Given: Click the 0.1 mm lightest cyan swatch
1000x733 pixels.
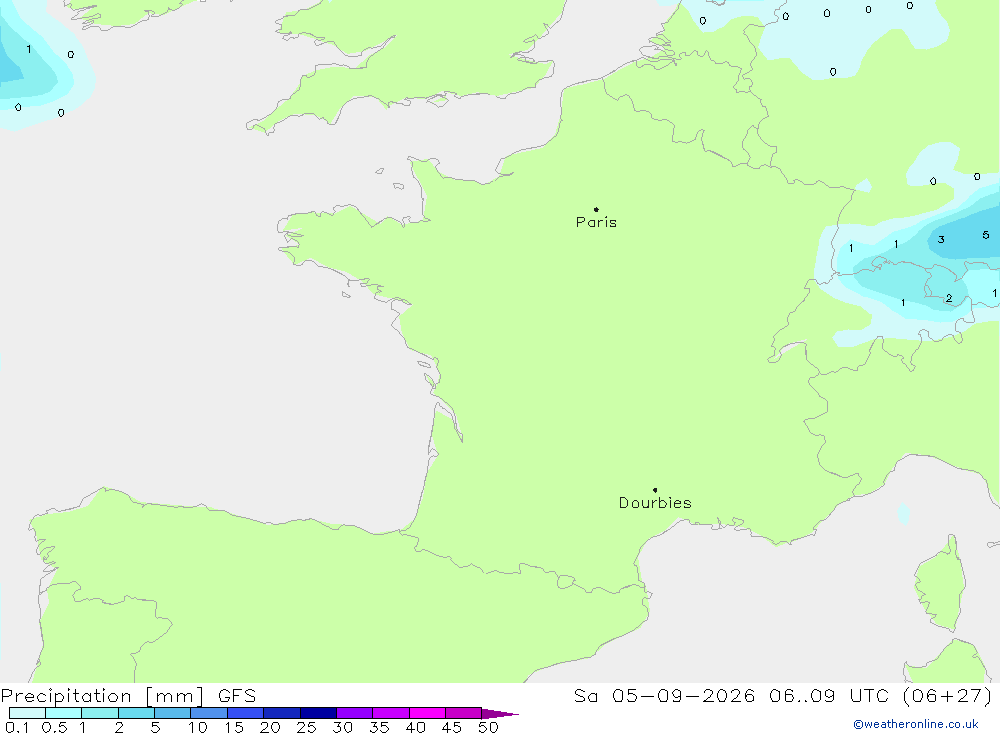Looking at the screenshot, I should coord(27,713).
